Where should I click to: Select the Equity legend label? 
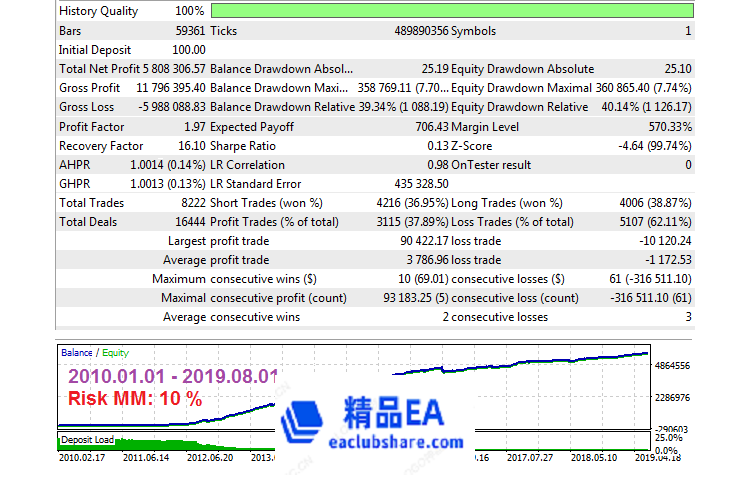point(113,353)
